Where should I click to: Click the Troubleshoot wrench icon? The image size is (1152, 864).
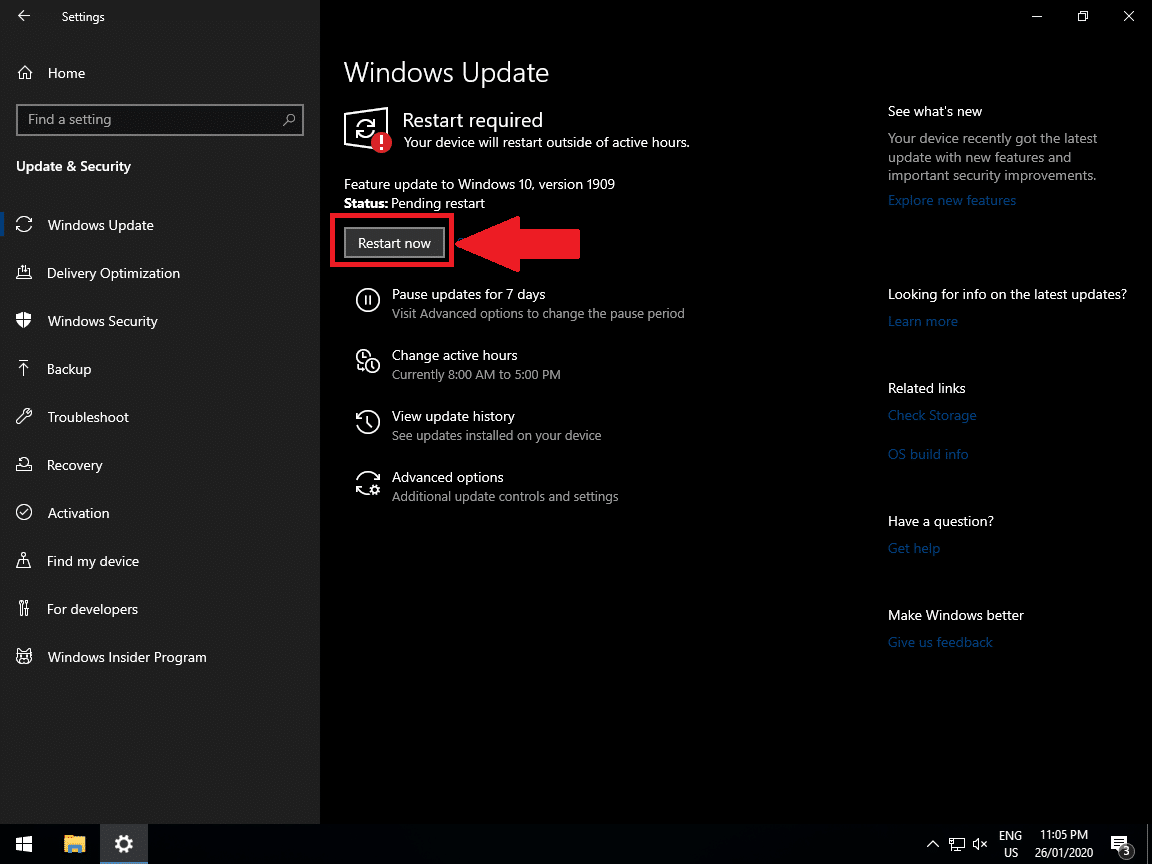[24, 417]
